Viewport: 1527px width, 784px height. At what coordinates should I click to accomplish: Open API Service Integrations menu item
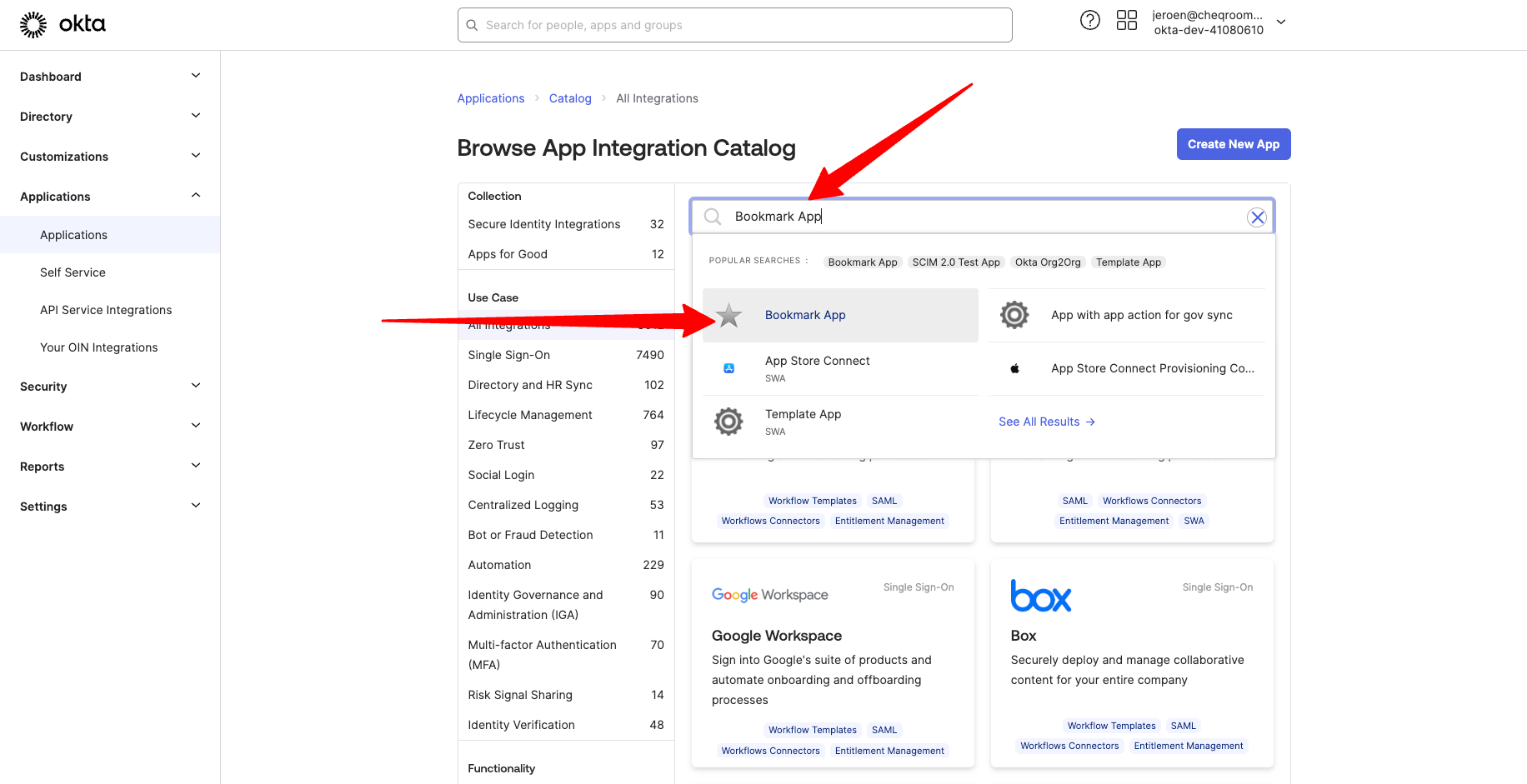tap(106, 310)
